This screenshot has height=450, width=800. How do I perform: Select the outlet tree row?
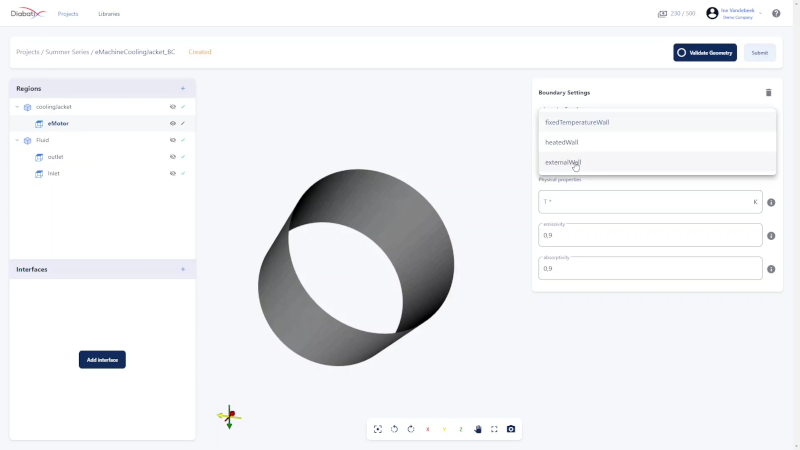102,157
